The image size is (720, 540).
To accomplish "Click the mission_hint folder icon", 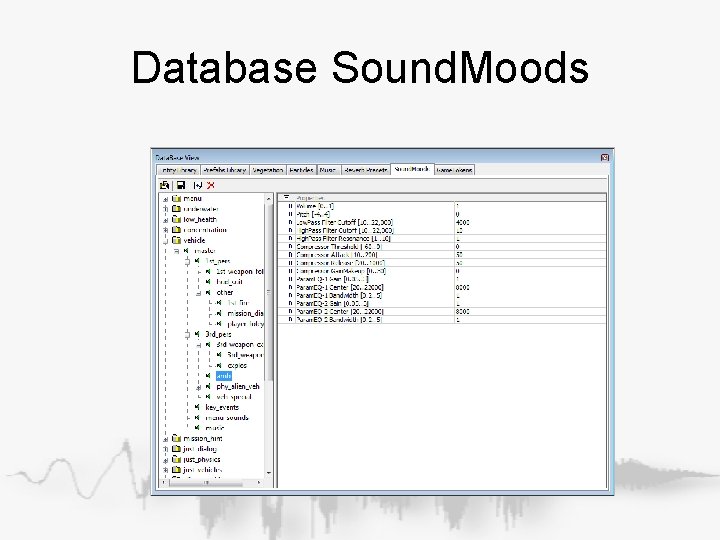I will pos(176,439).
